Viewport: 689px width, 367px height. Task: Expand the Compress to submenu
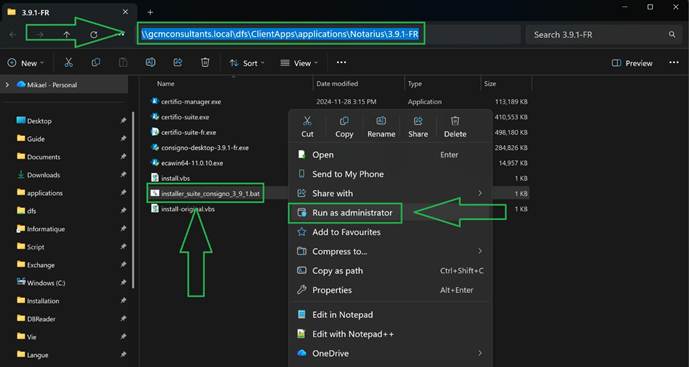click(x=480, y=251)
